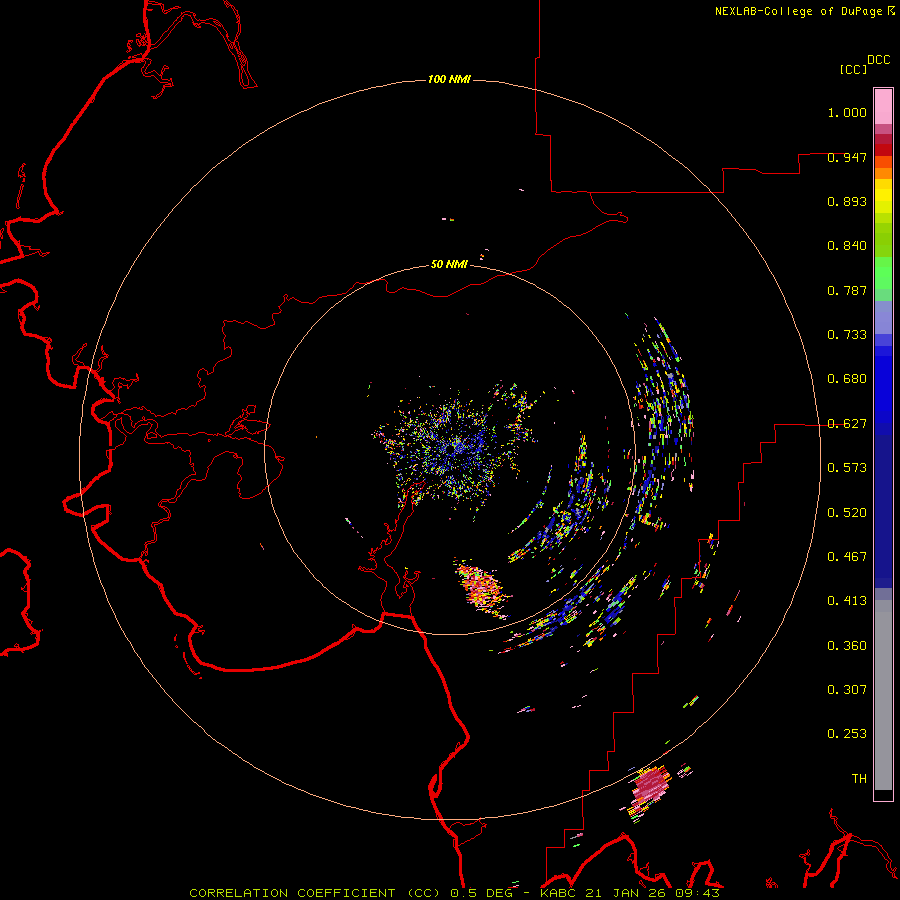Click the TH threshold legend label
900x900 pixels.
pos(859,779)
